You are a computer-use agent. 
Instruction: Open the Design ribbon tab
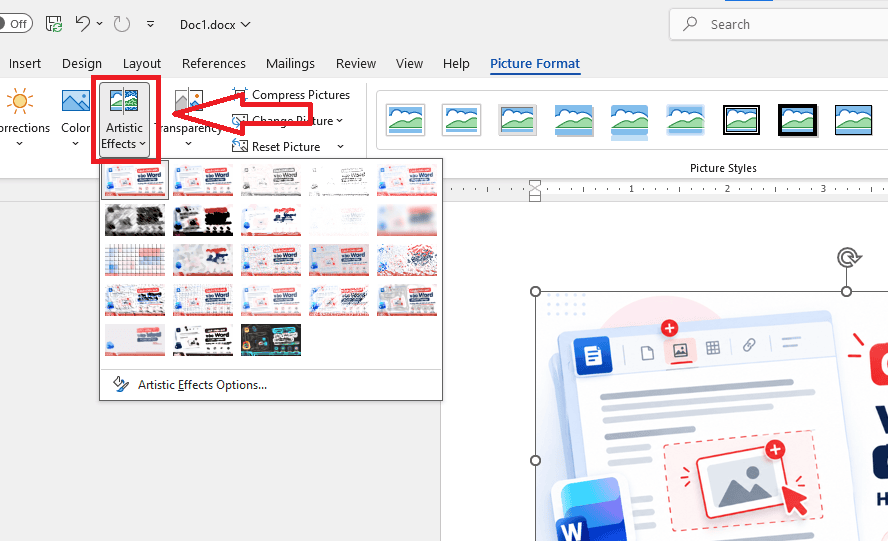coord(82,63)
